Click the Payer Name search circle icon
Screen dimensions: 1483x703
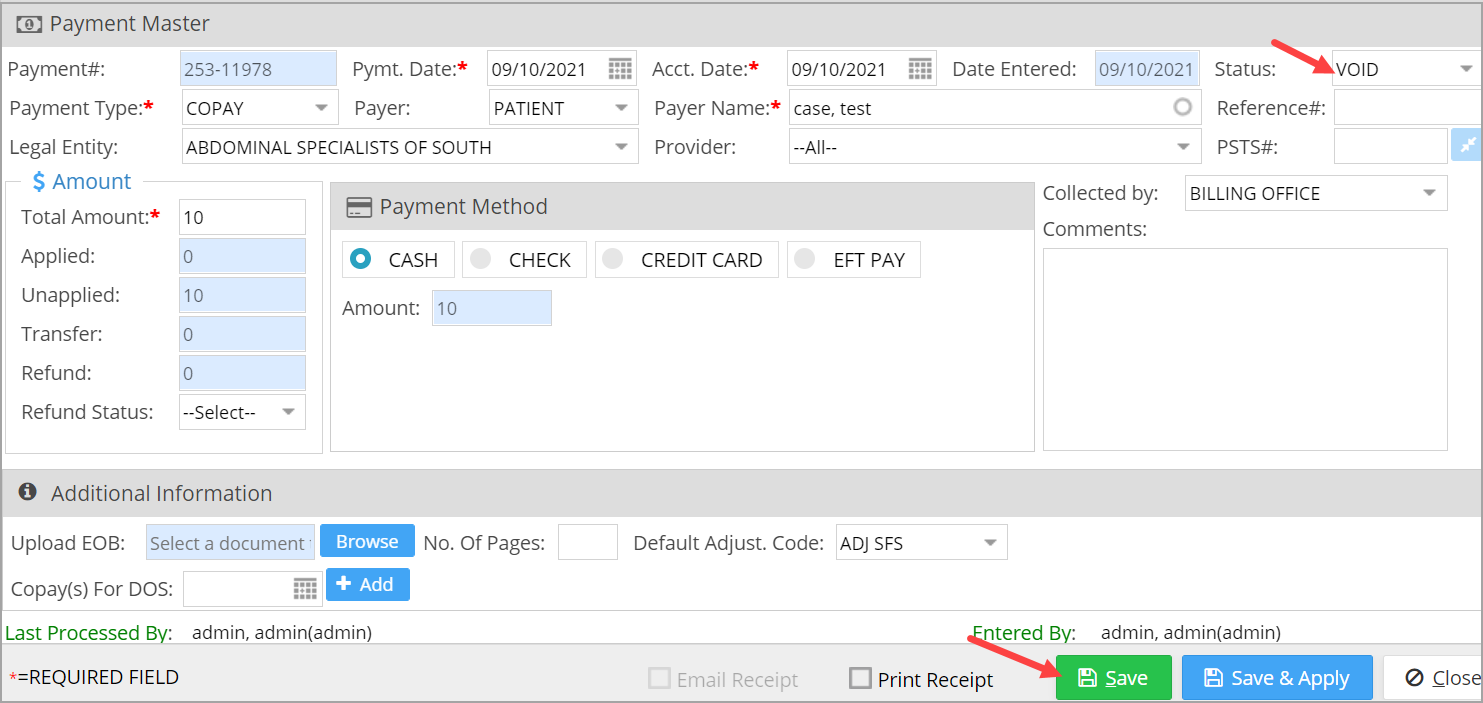1183,107
